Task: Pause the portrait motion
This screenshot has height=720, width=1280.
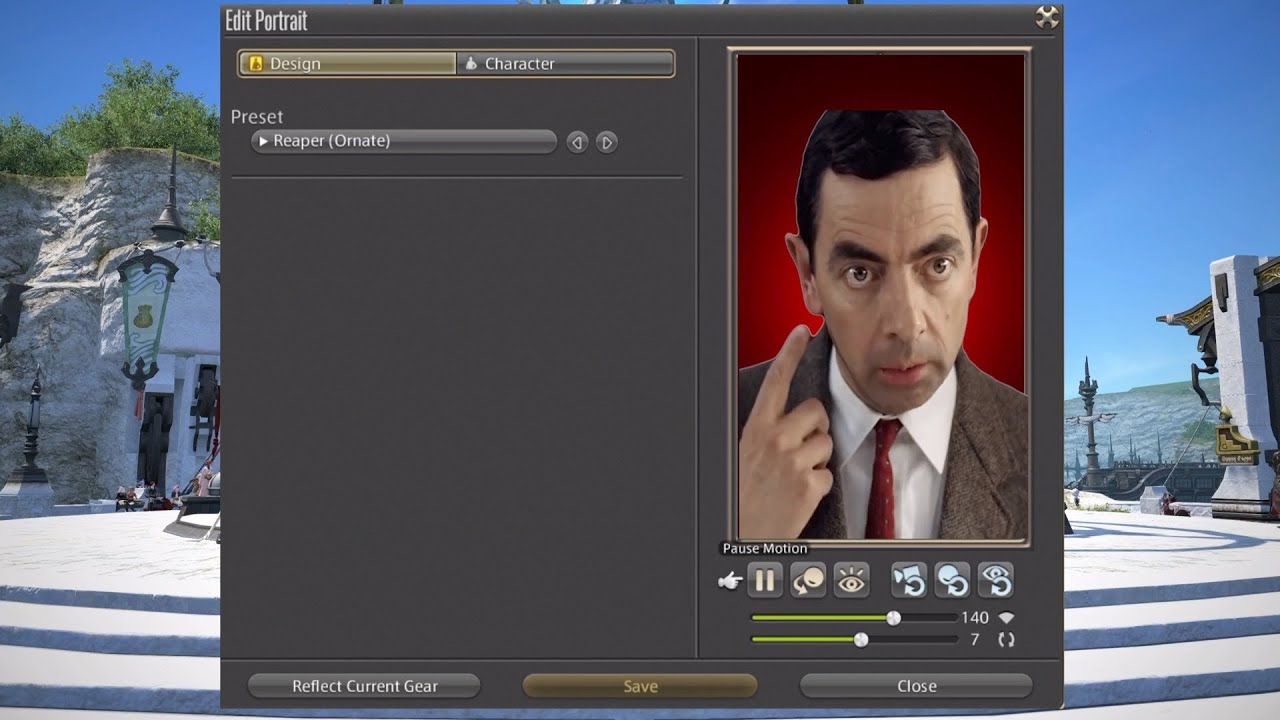Action: pyautogui.click(x=765, y=580)
